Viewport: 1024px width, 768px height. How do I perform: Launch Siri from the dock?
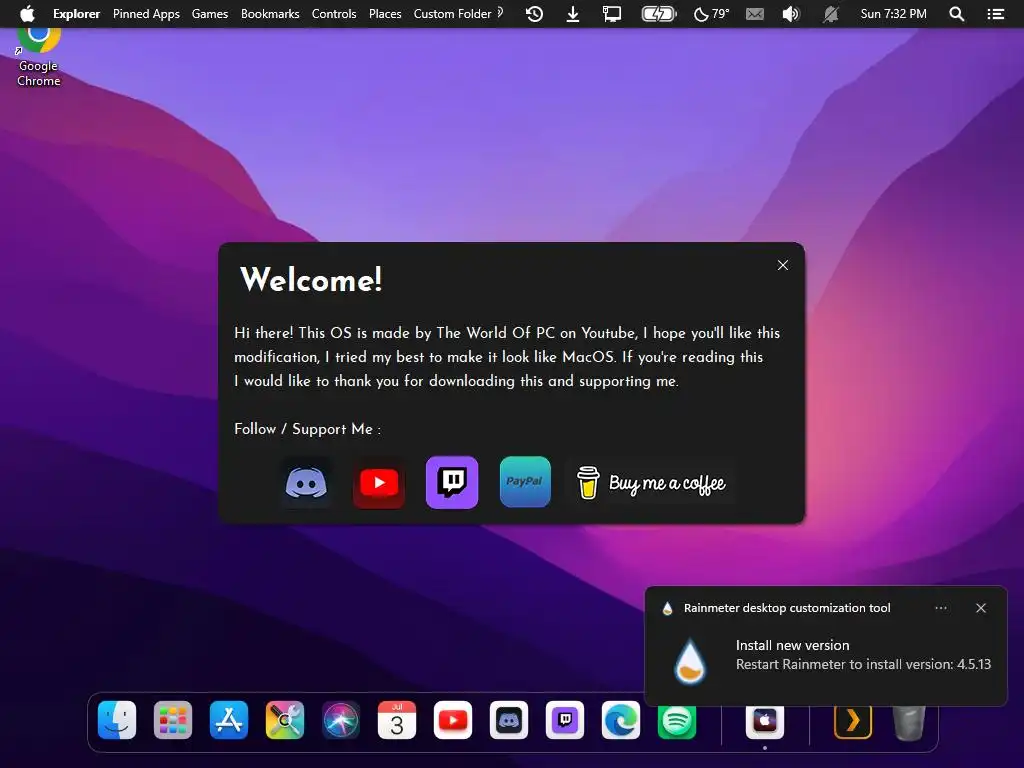click(x=341, y=720)
